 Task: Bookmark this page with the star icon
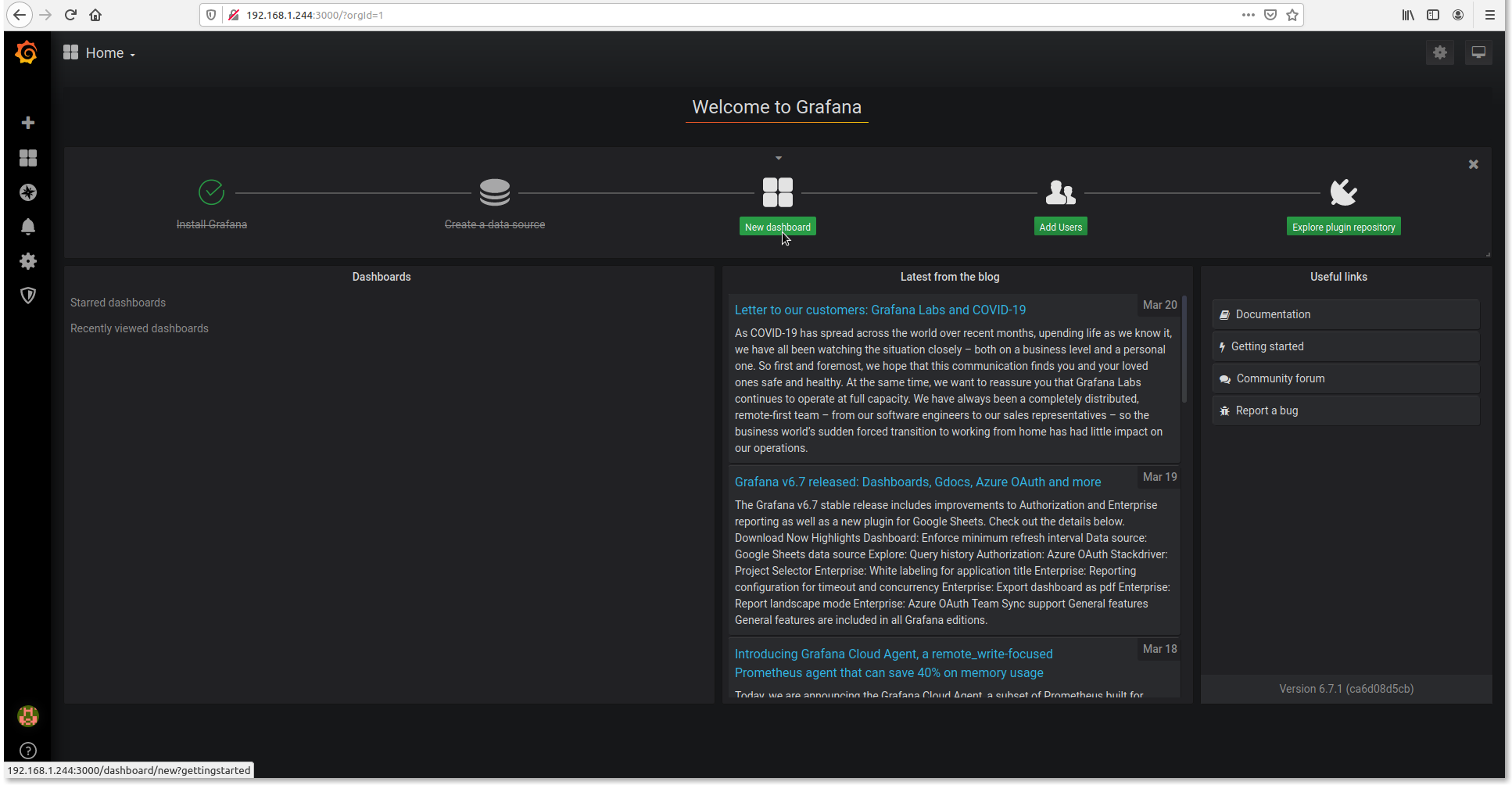tap(1292, 15)
